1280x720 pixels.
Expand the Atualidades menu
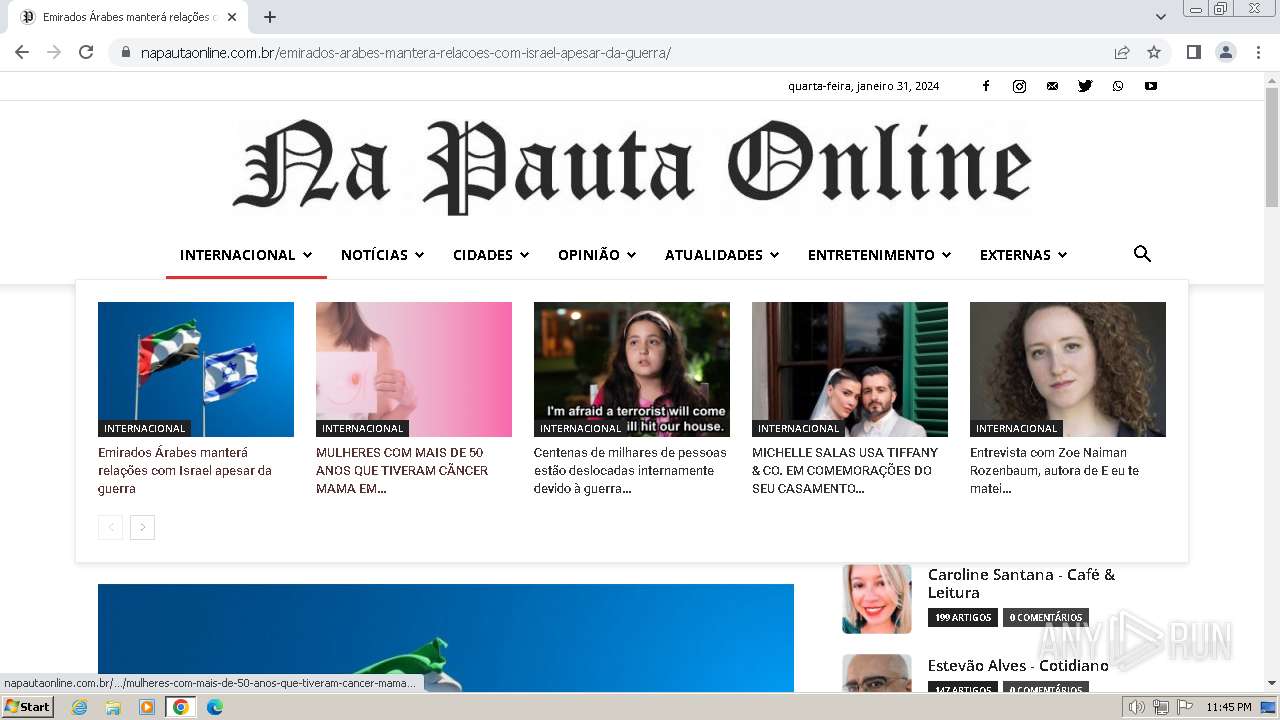pyautogui.click(x=722, y=255)
